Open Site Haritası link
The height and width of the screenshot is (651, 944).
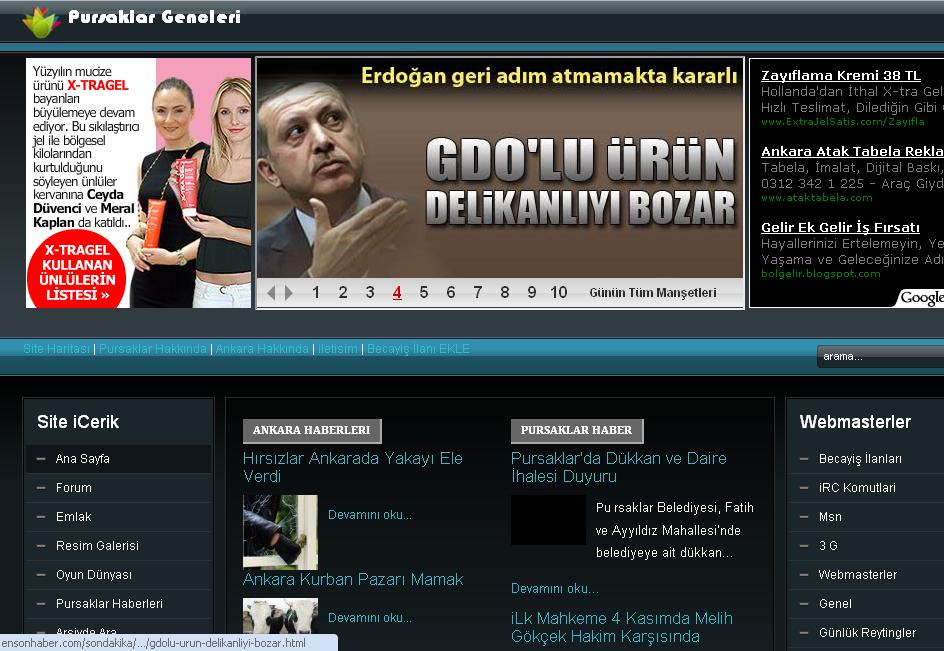coord(57,349)
